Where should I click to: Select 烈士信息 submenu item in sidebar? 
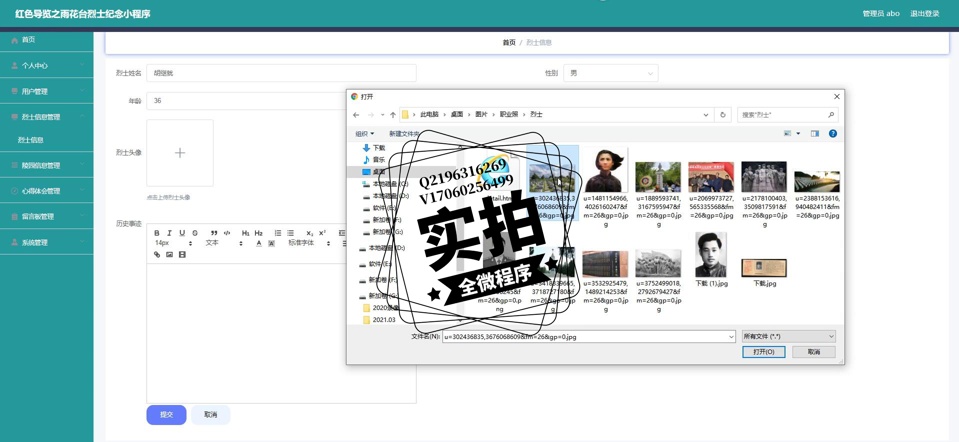[31, 140]
